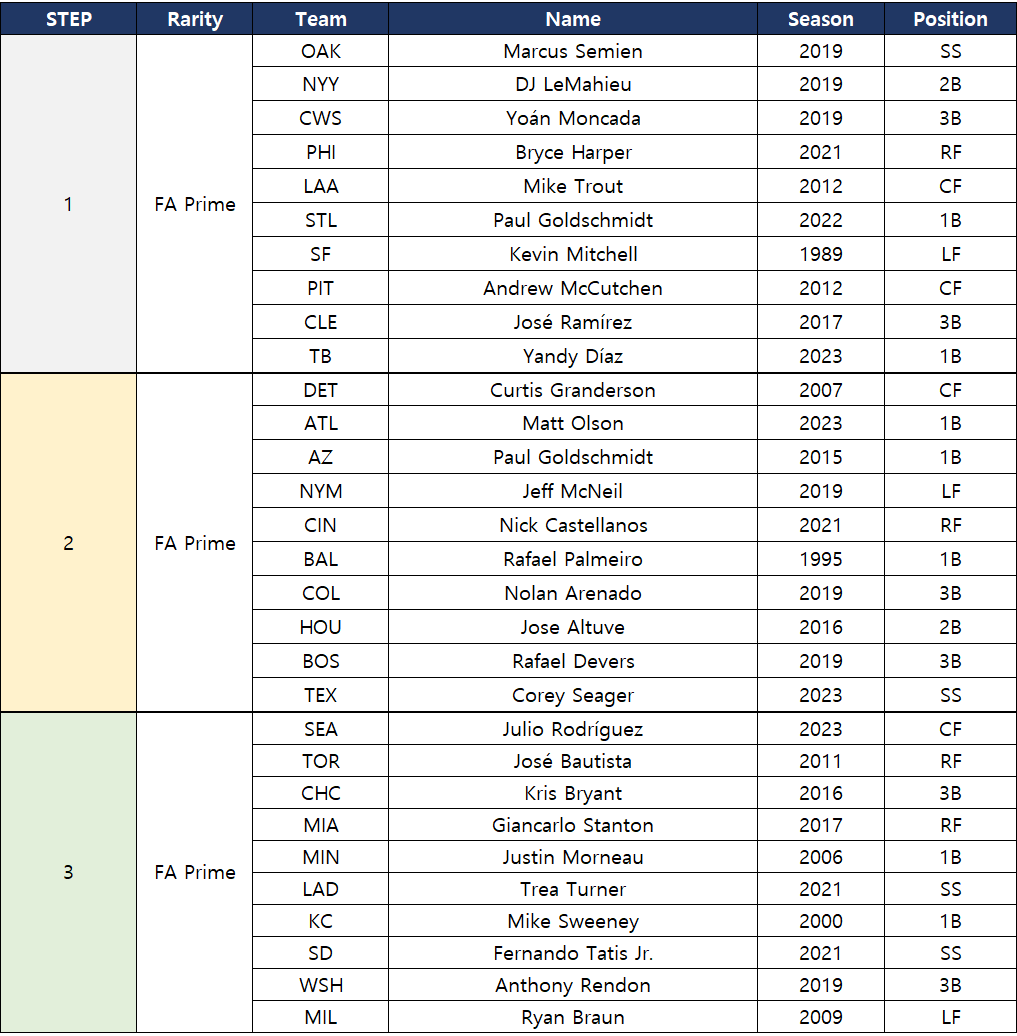The image size is (1017, 1036).
Task: Select the Name column header
Action: (573, 19)
